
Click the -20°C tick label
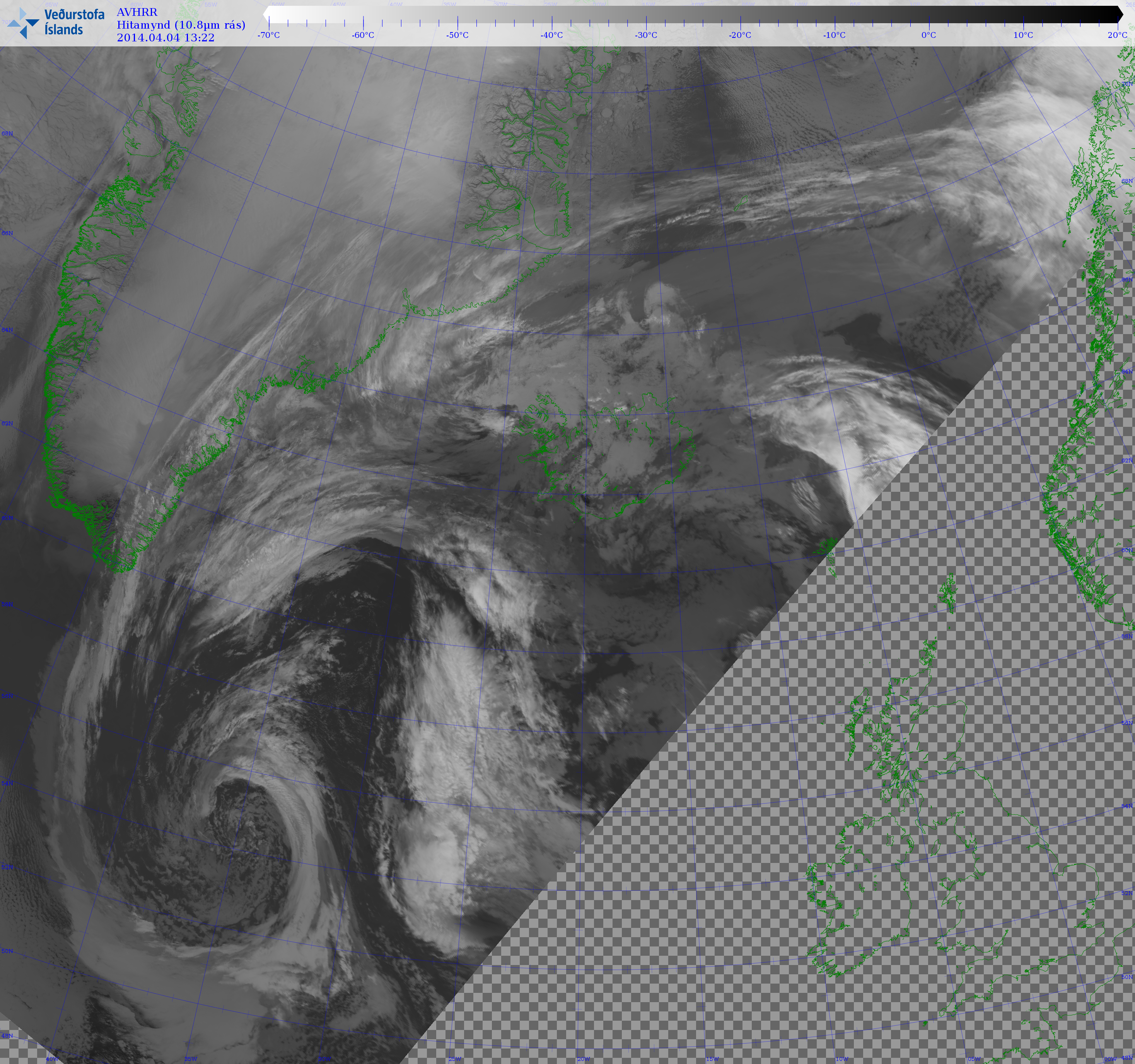click(x=740, y=36)
